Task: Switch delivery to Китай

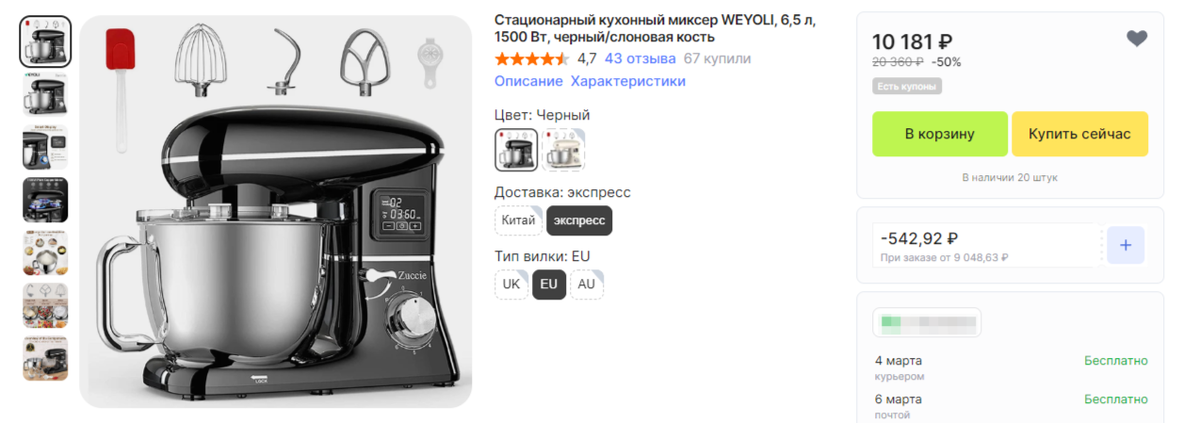Action: 518,220
